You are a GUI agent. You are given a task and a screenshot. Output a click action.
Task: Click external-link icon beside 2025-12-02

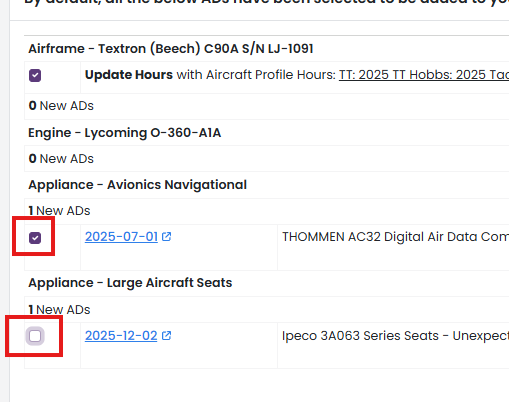point(166,335)
